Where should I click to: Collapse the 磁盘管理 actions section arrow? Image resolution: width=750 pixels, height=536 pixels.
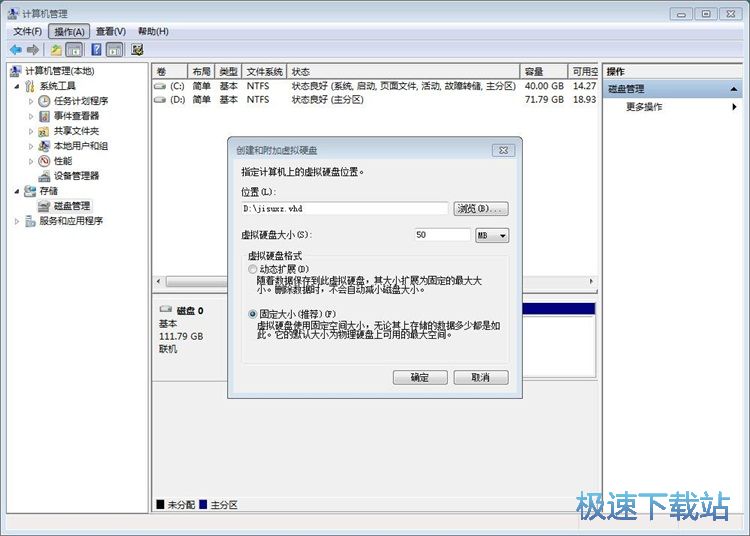[x=734, y=89]
